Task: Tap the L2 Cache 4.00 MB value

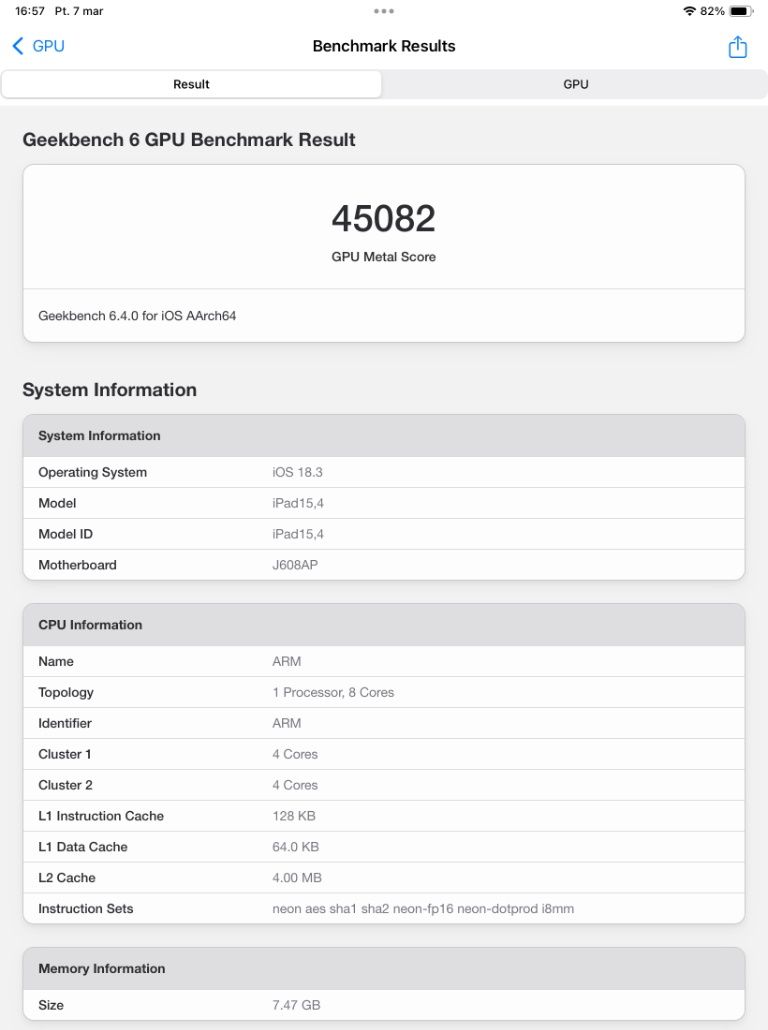Action: (297, 878)
